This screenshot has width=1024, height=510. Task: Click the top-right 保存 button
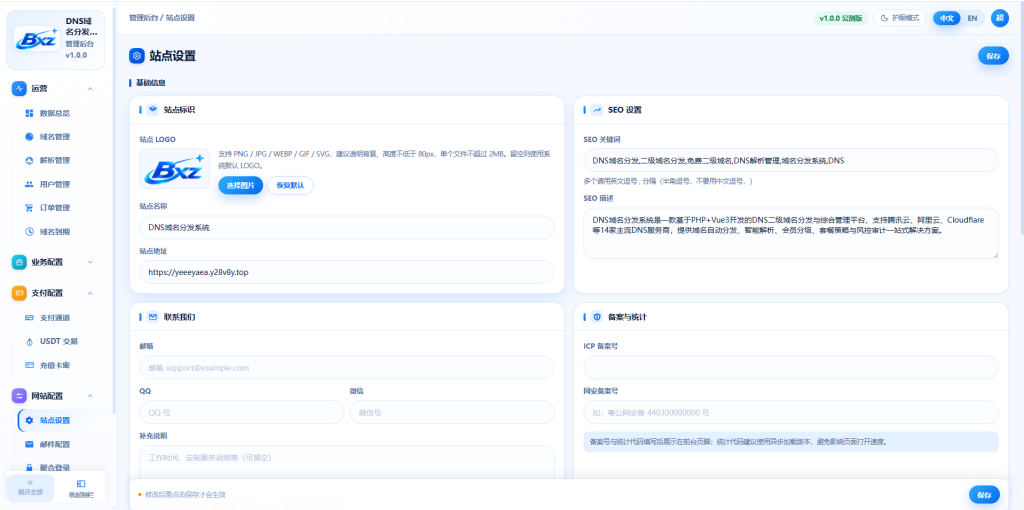(x=993, y=56)
